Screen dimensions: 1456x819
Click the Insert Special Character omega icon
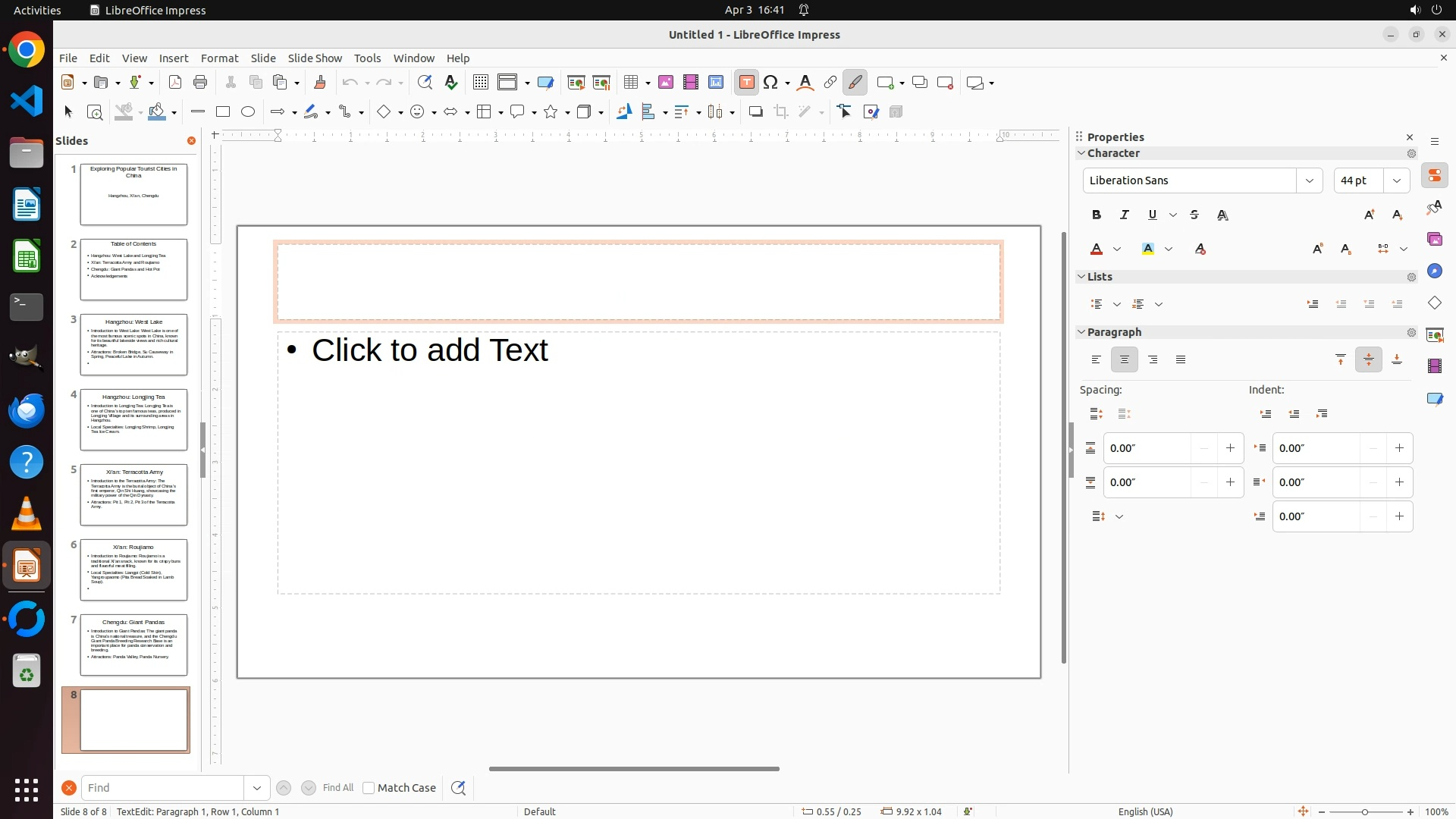(x=771, y=83)
